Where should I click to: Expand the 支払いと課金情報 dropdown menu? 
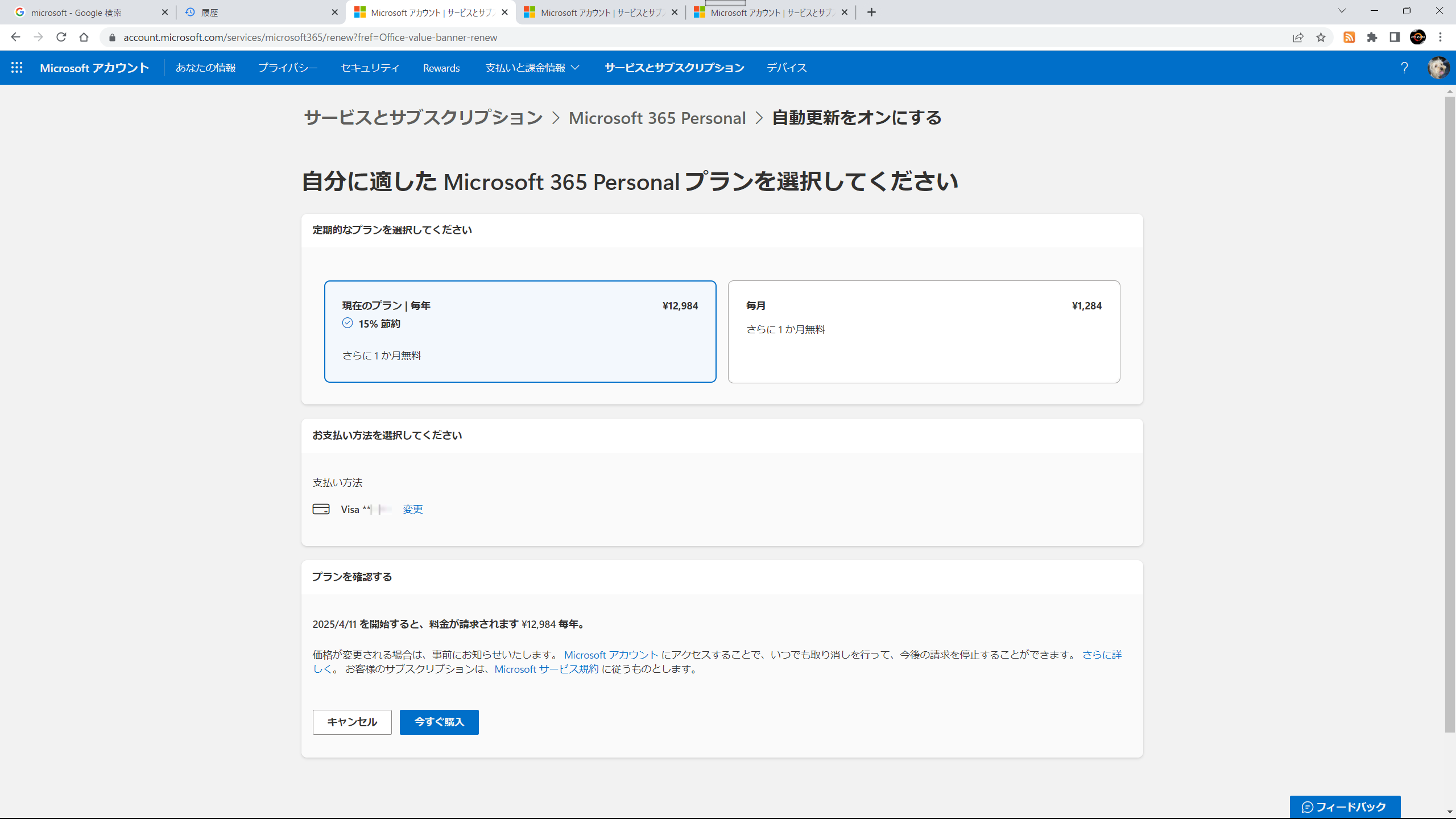(532, 68)
